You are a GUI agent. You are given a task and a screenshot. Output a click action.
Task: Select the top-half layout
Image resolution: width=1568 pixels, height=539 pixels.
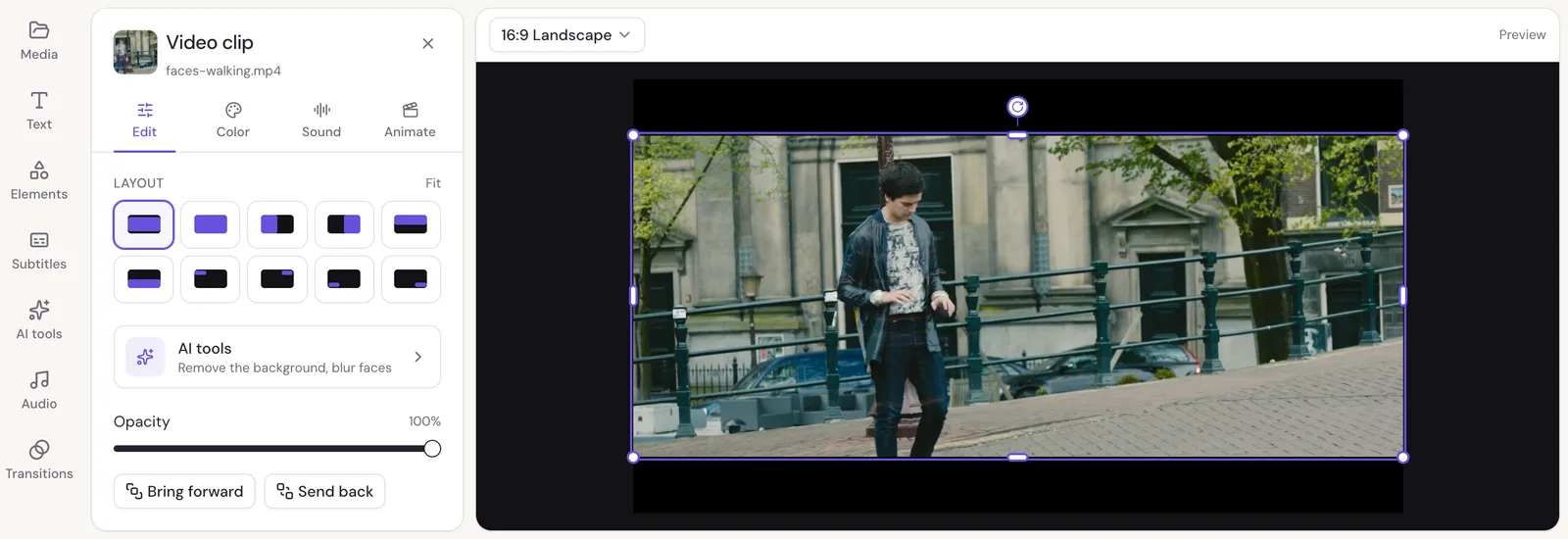tap(411, 224)
